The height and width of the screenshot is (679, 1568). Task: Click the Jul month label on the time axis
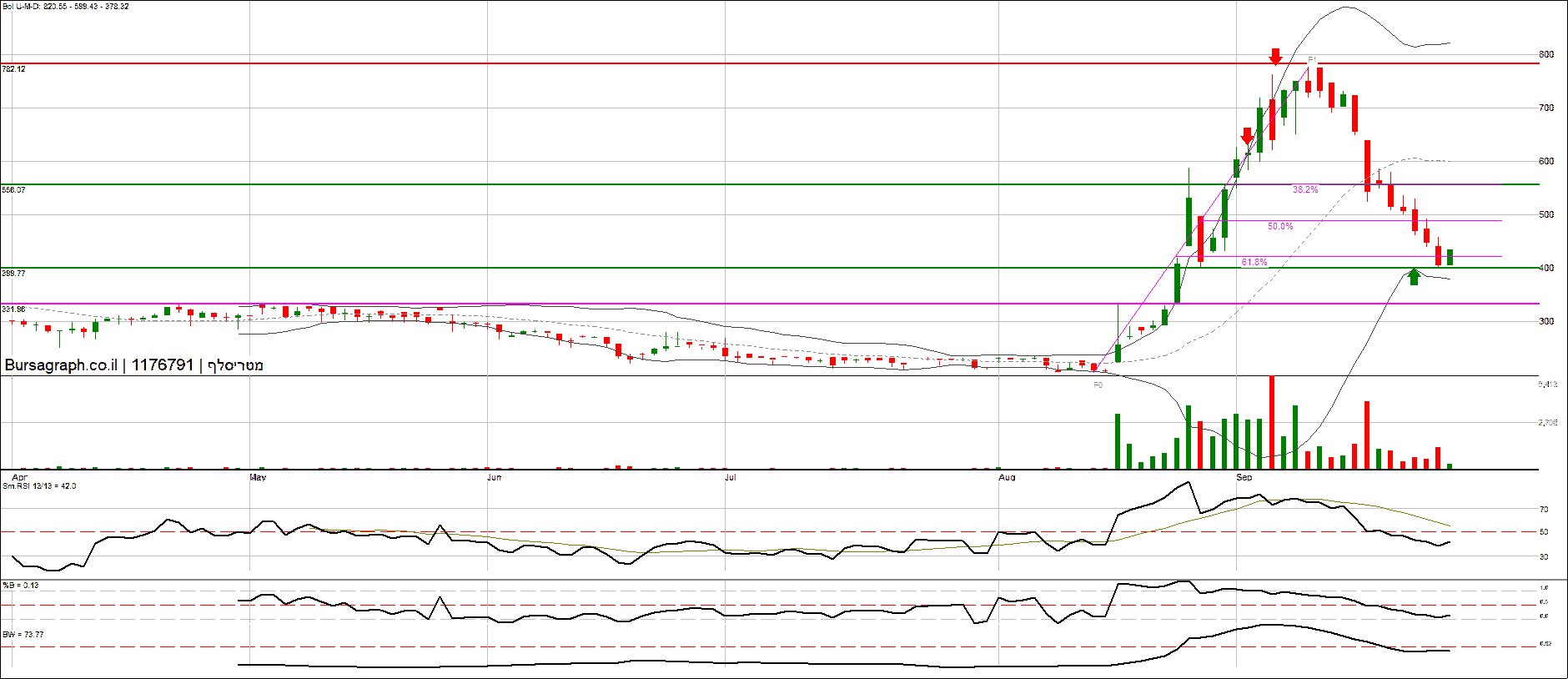(x=731, y=478)
